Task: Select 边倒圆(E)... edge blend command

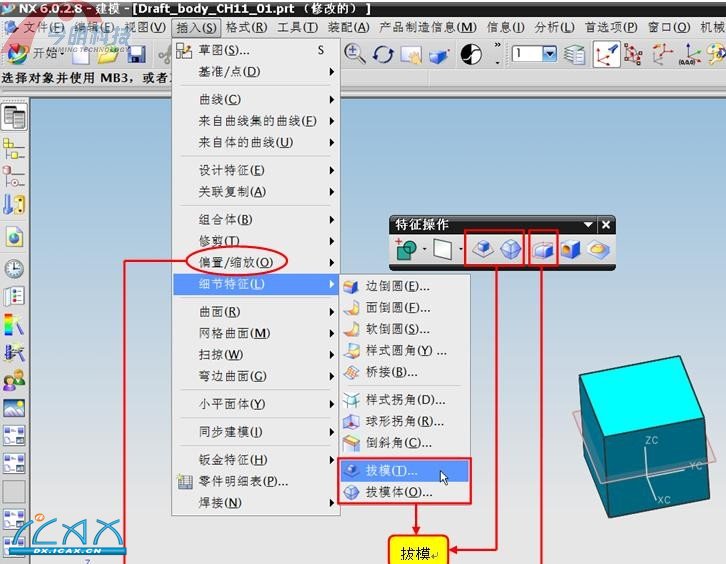Action: pos(405,286)
